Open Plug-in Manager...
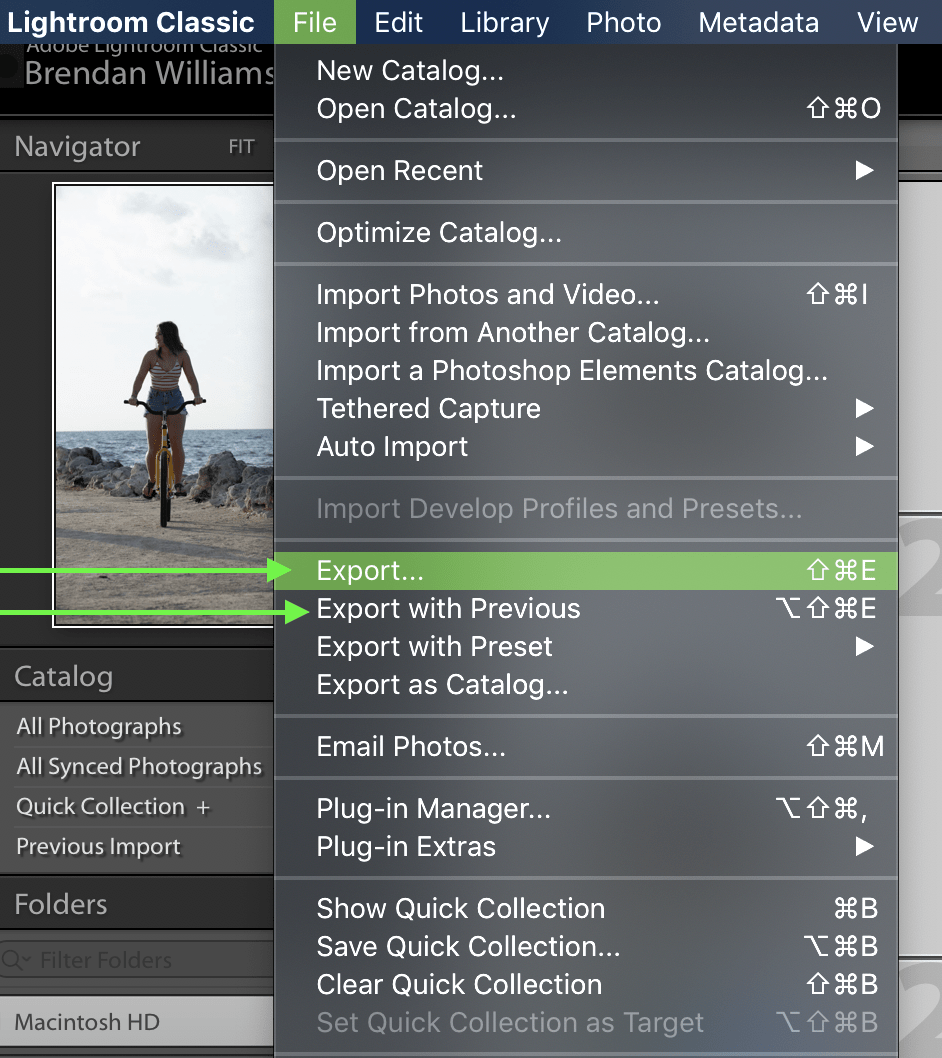Screen dimensions: 942x1058 coord(586,808)
